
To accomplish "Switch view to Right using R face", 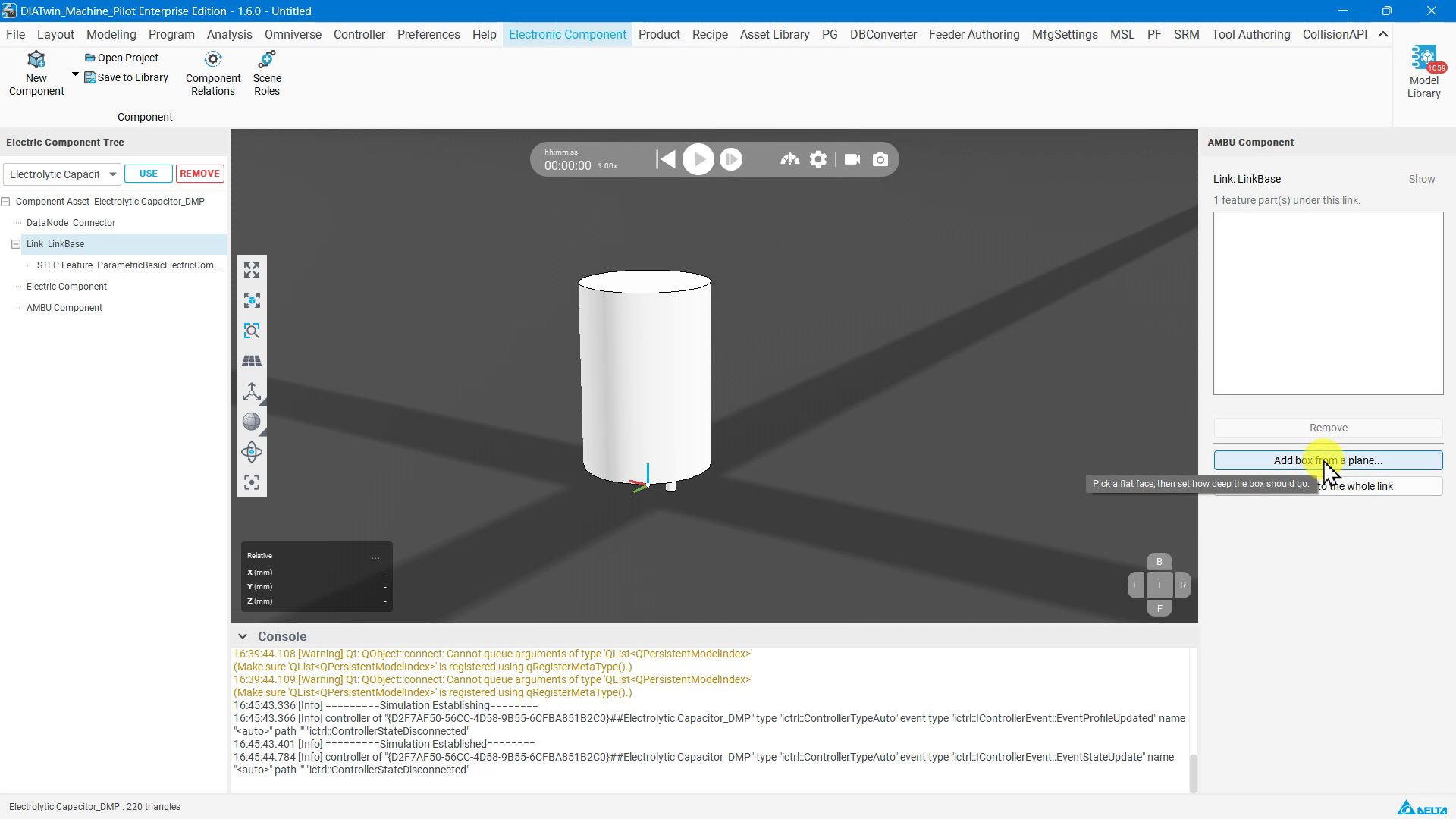I will (1183, 585).
